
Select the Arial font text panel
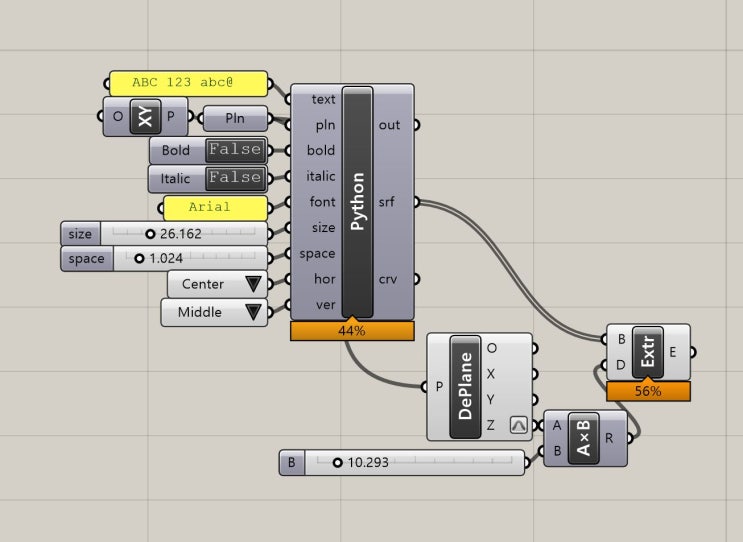(x=215, y=208)
